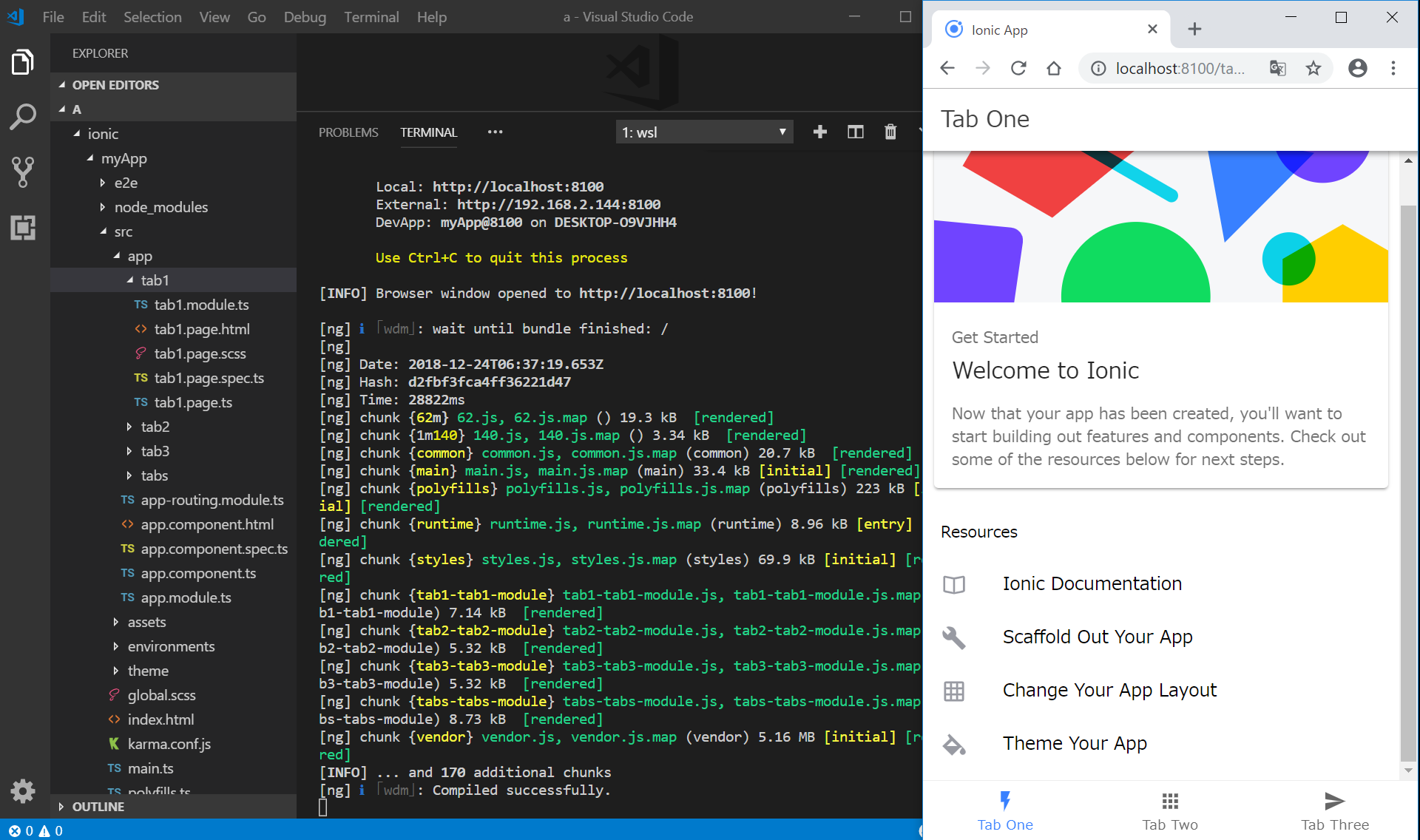Expand the OUTLINE section
1420x840 pixels.
coord(98,807)
